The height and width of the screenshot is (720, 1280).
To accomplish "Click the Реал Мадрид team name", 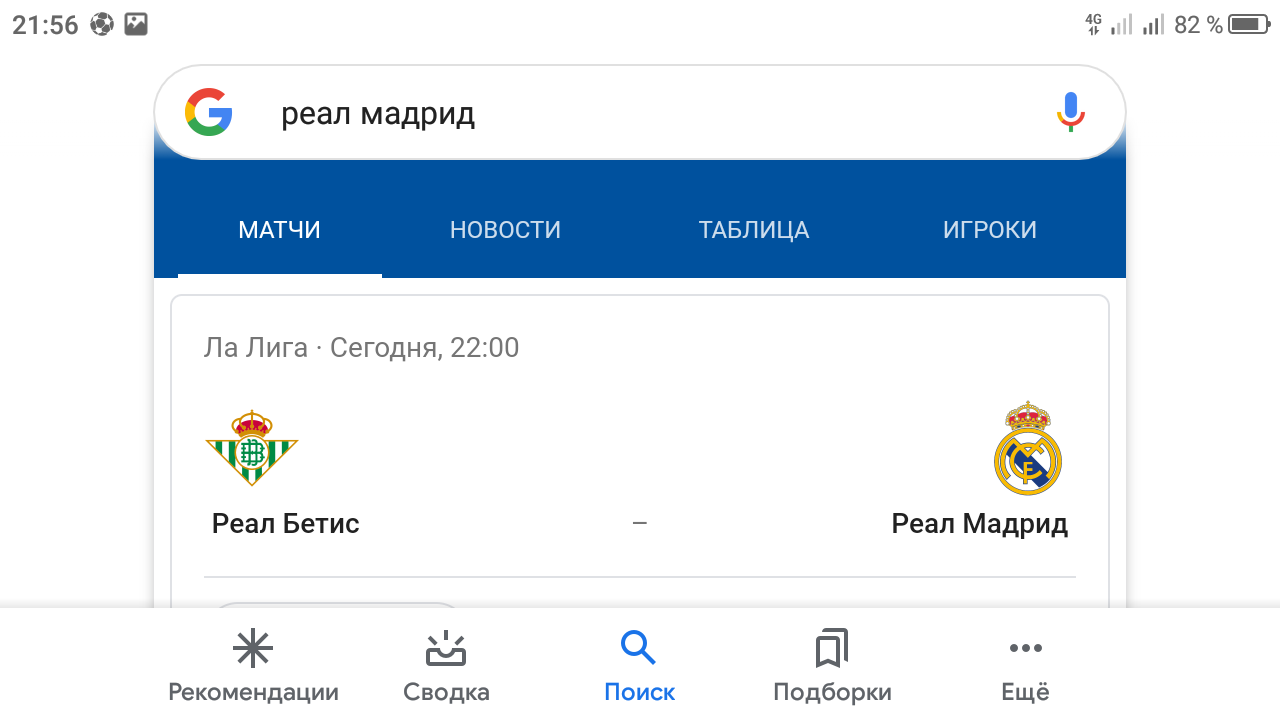I will point(979,523).
